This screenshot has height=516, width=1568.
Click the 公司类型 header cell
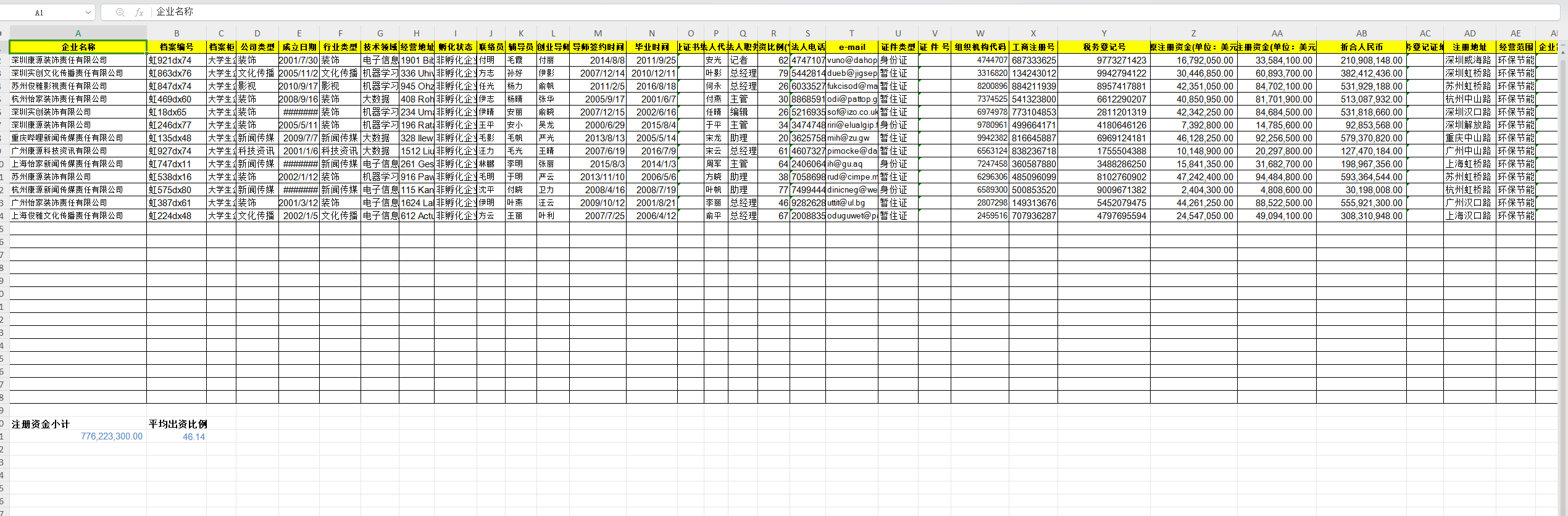point(257,47)
